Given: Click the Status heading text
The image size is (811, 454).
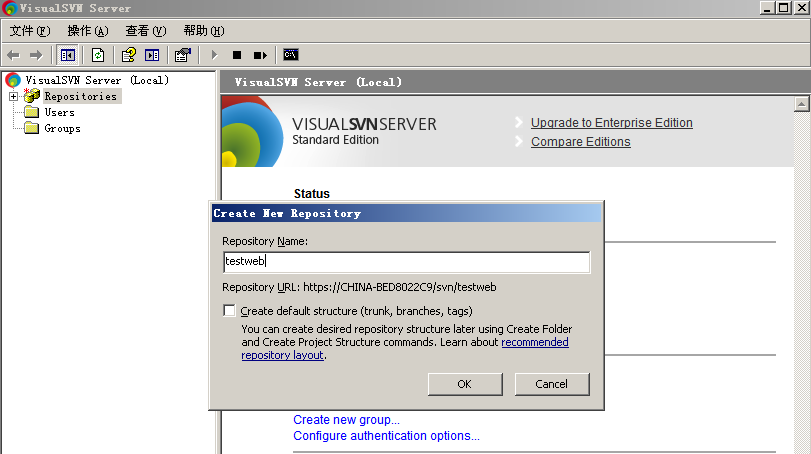Looking at the screenshot, I should click(312, 193).
